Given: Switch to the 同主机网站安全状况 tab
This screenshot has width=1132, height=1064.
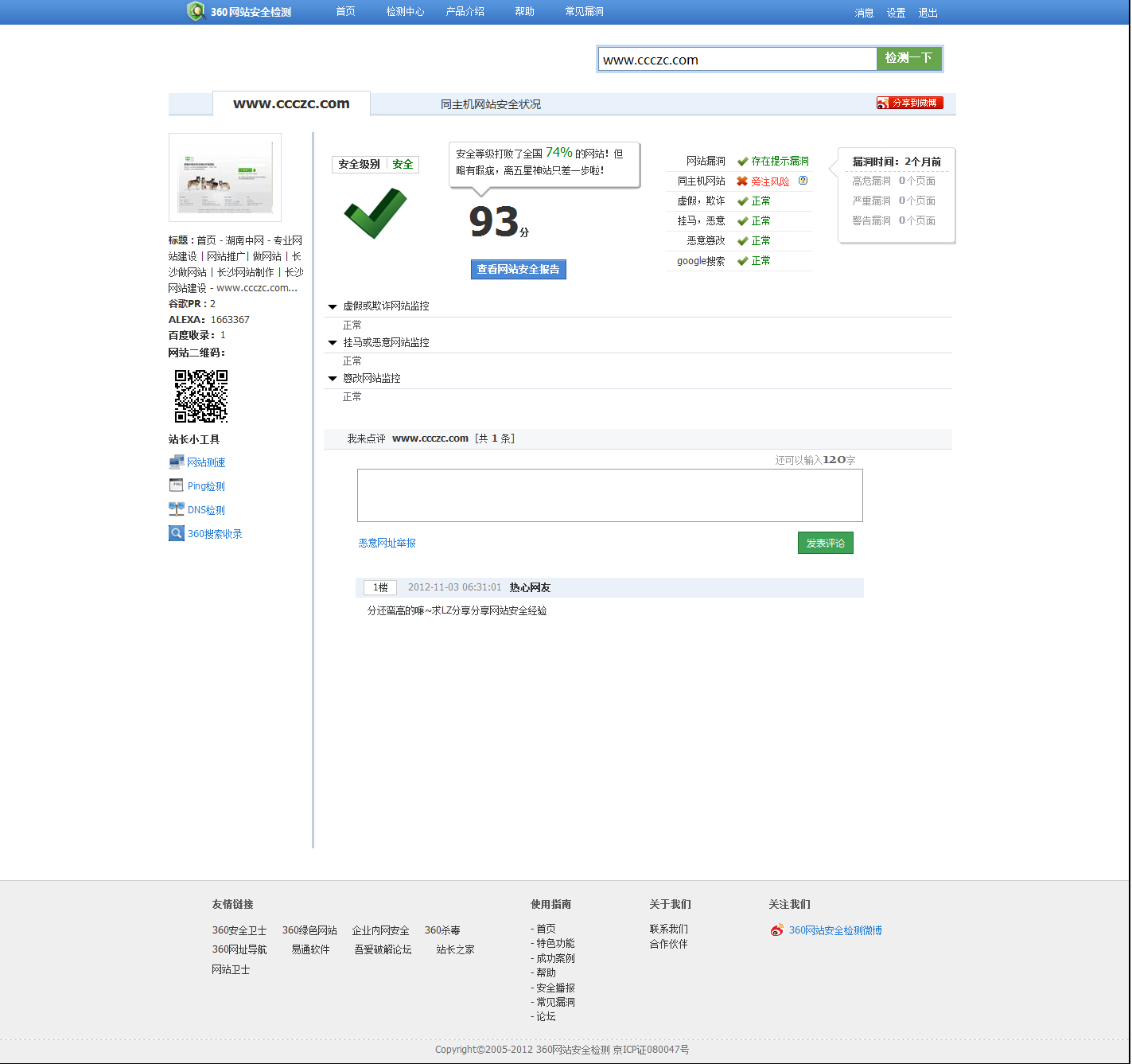Looking at the screenshot, I should (x=491, y=104).
